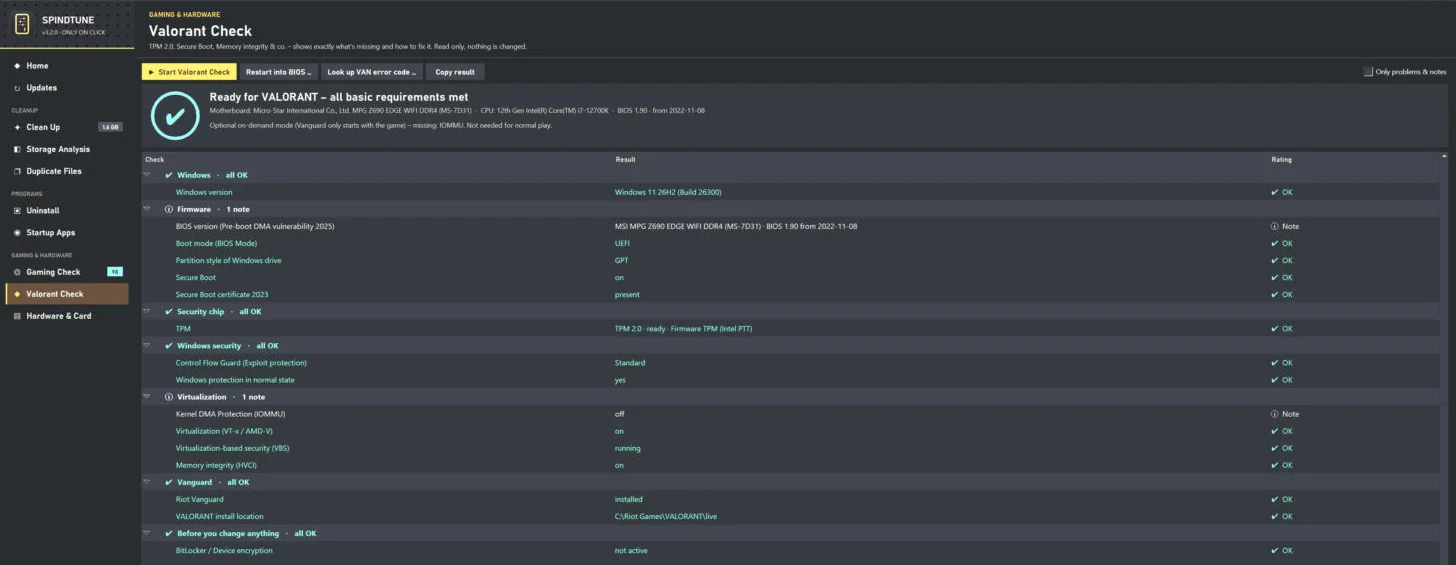1456x565 pixels.
Task: Open Hardware & Card page
Action: tap(67, 316)
